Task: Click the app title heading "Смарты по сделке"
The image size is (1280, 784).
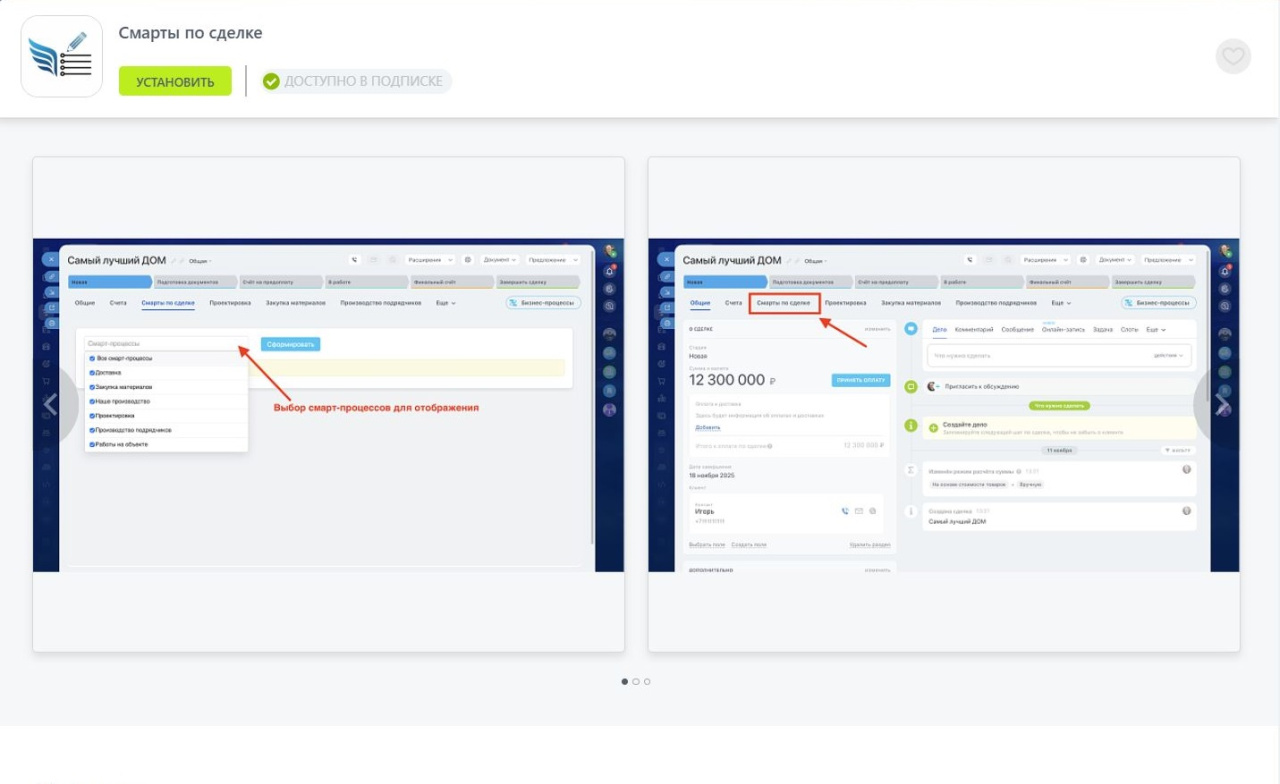Action: click(190, 33)
